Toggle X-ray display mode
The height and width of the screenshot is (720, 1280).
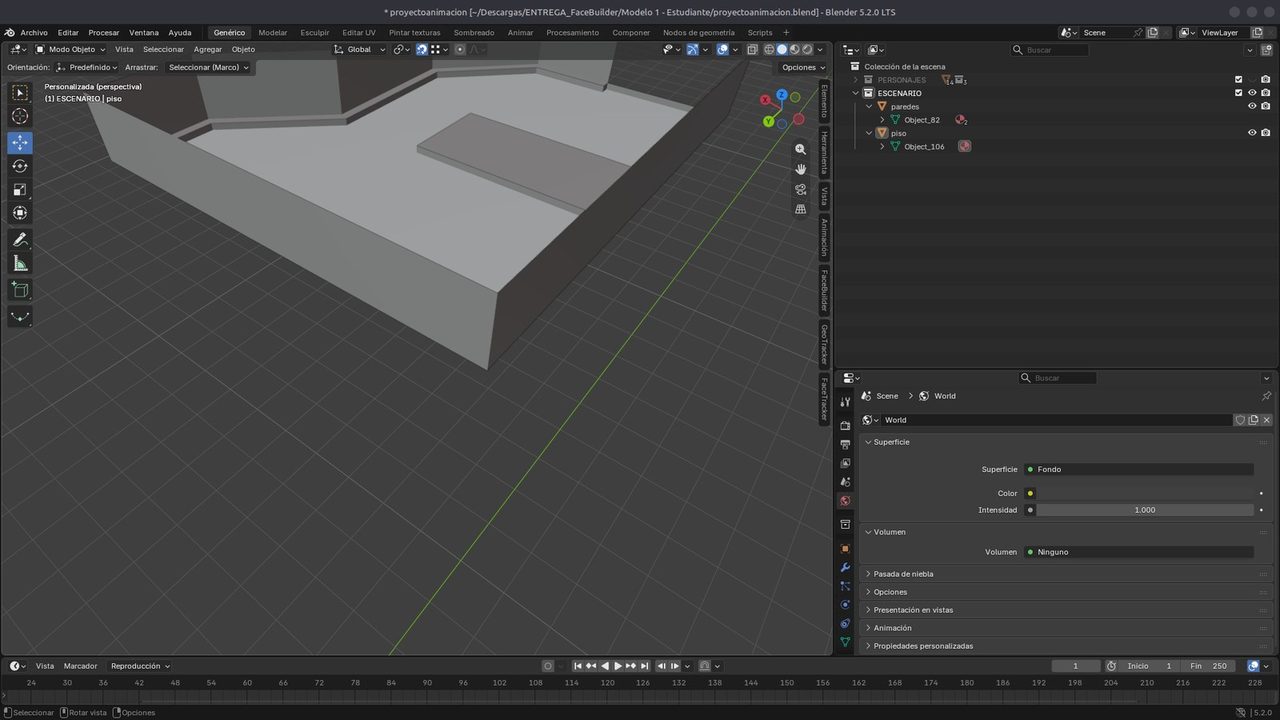752,49
